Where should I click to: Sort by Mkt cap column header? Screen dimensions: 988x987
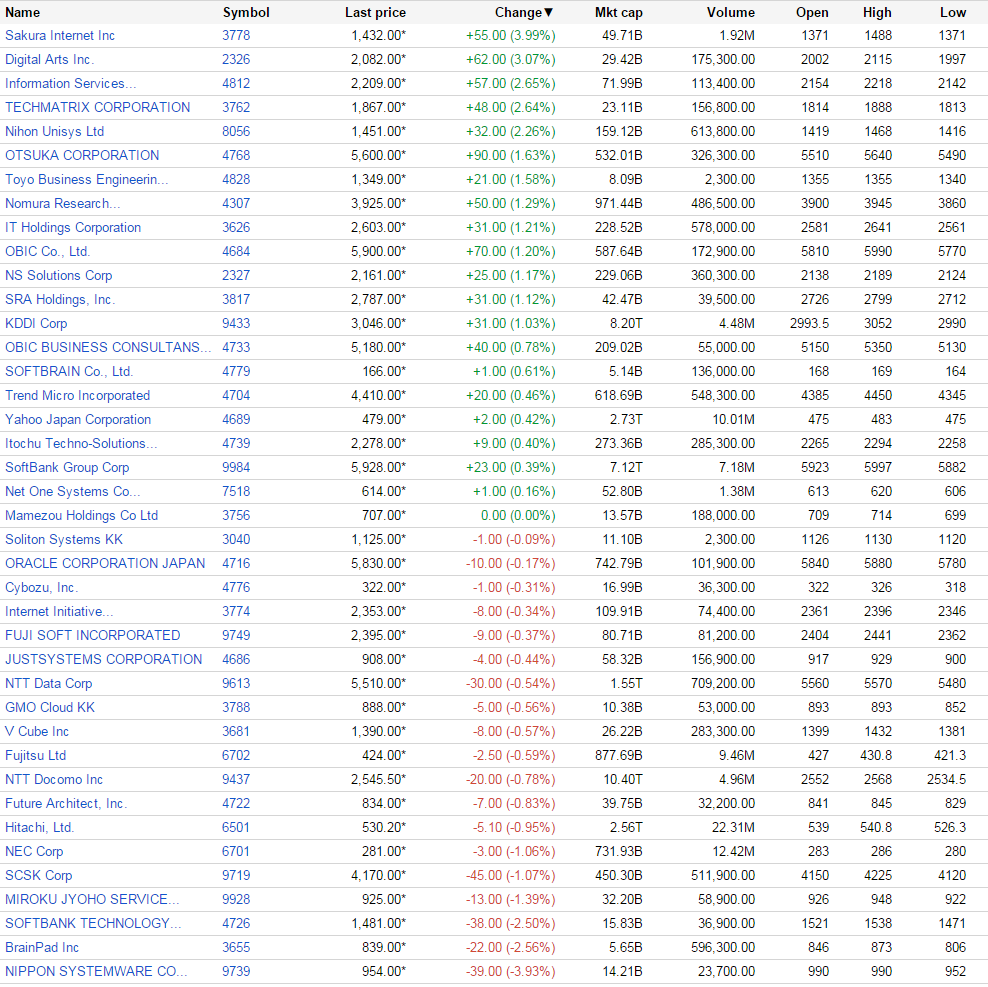pyautogui.click(x=618, y=13)
